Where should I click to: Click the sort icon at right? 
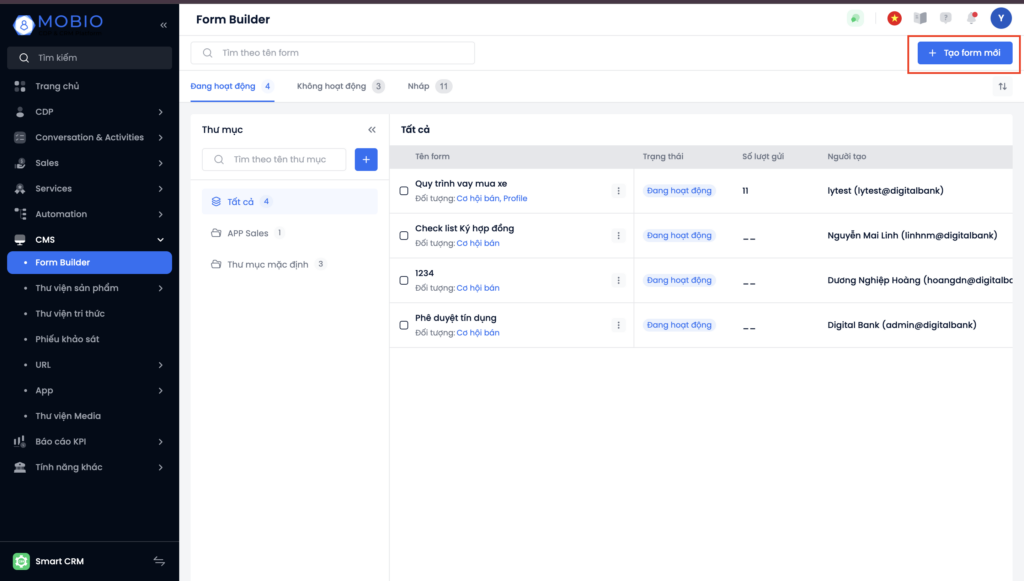click(x=1002, y=87)
